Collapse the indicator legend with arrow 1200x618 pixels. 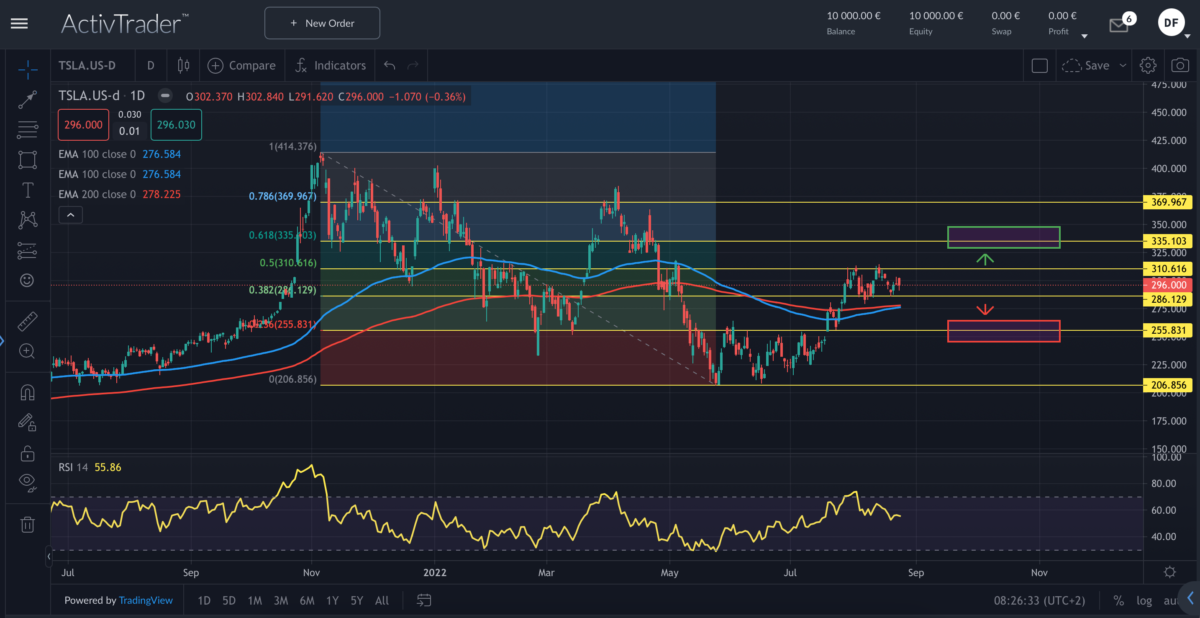(69, 214)
